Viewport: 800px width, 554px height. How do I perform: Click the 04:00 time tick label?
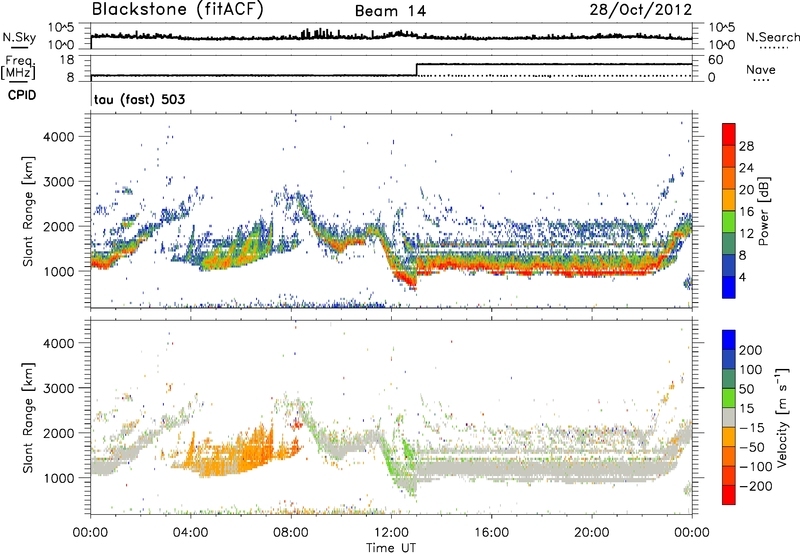pos(190,533)
